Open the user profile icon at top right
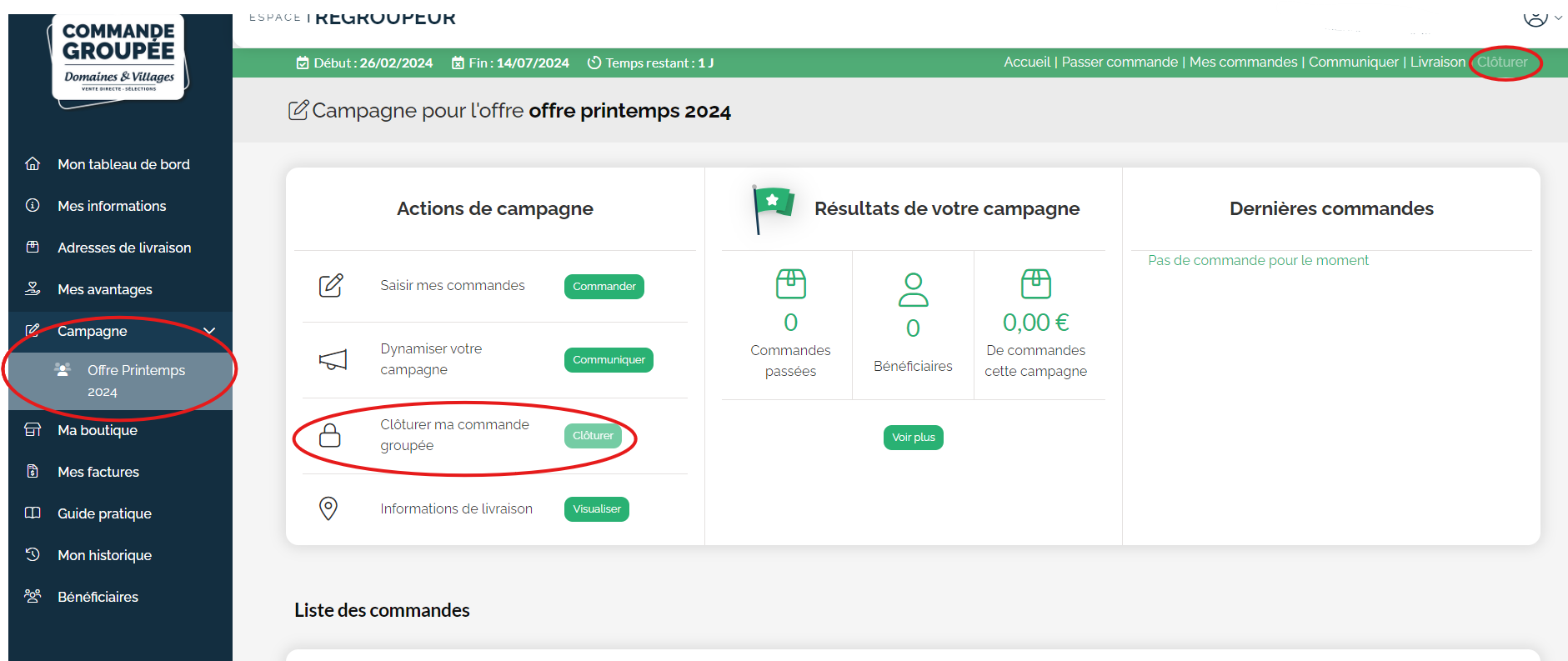This screenshot has height=661, width=1568. (1535, 17)
